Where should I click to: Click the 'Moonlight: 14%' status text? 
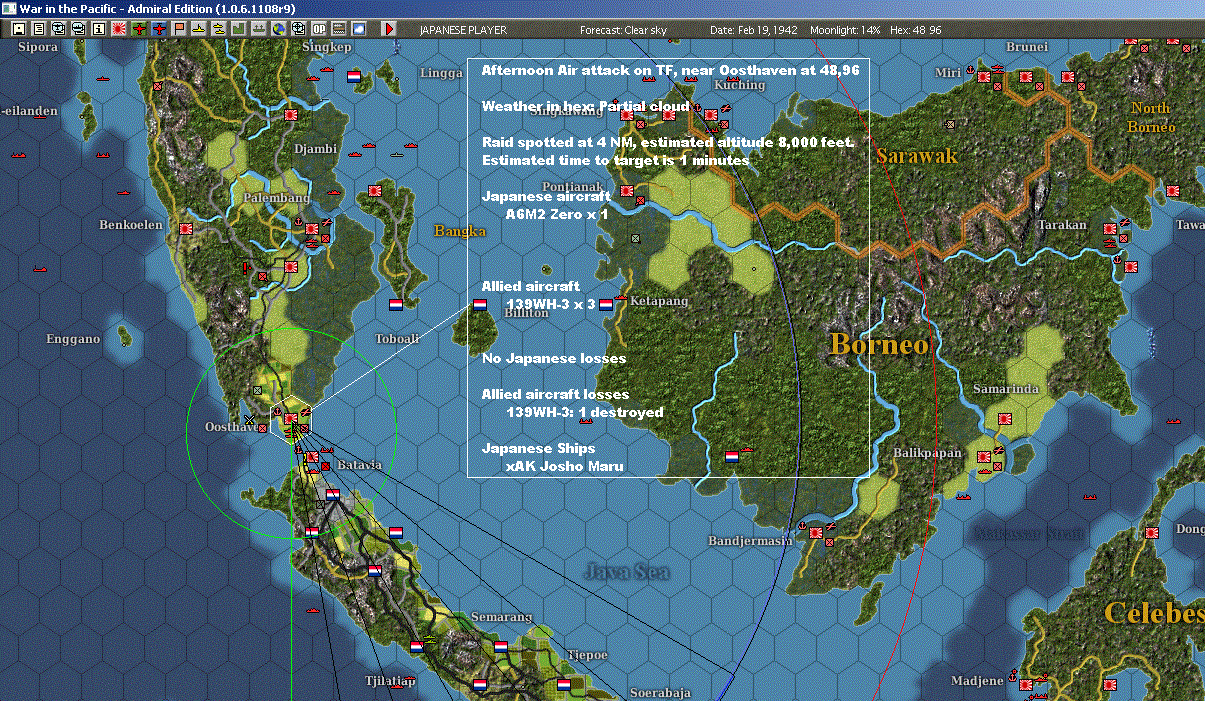click(845, 30)
